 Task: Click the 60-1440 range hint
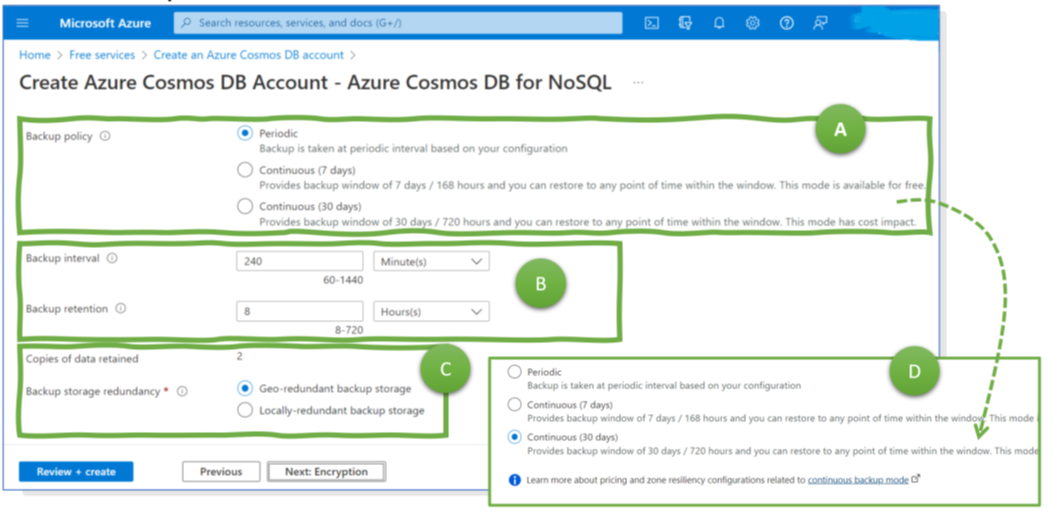tap(343, 280)
